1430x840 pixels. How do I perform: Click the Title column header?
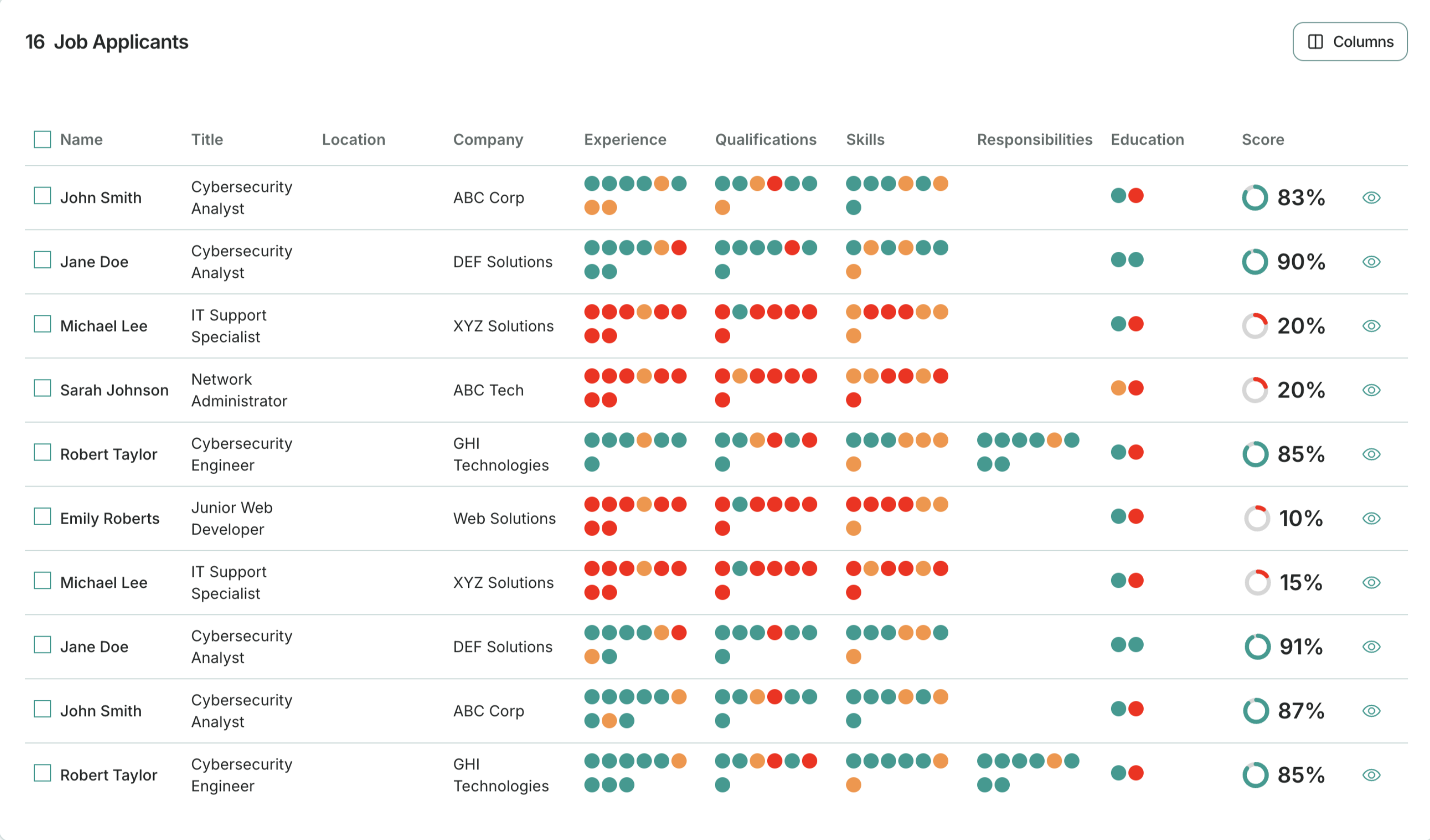click(207, 140)
